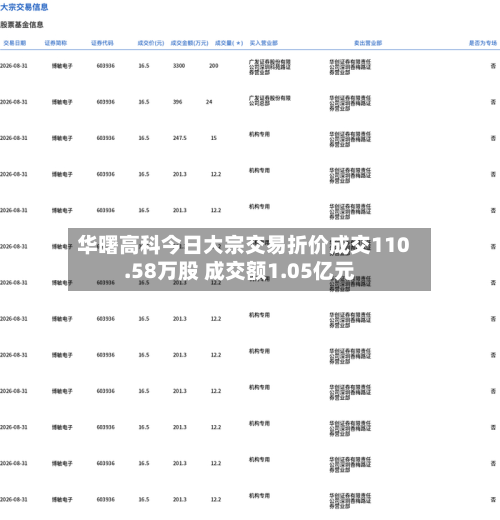Click the 成交价(元) column header
The image size is (500, 520).
151,43
